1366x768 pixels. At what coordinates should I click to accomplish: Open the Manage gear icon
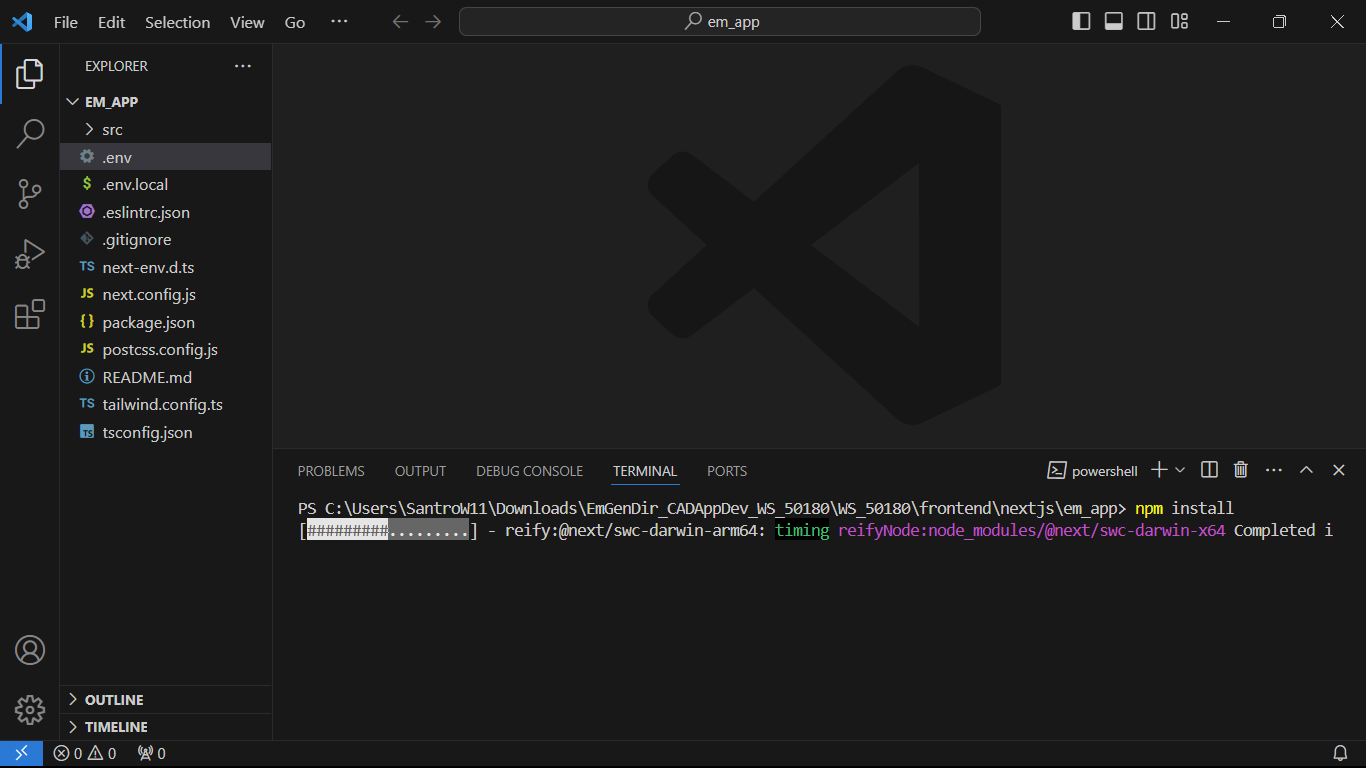[x=30, y=710]
